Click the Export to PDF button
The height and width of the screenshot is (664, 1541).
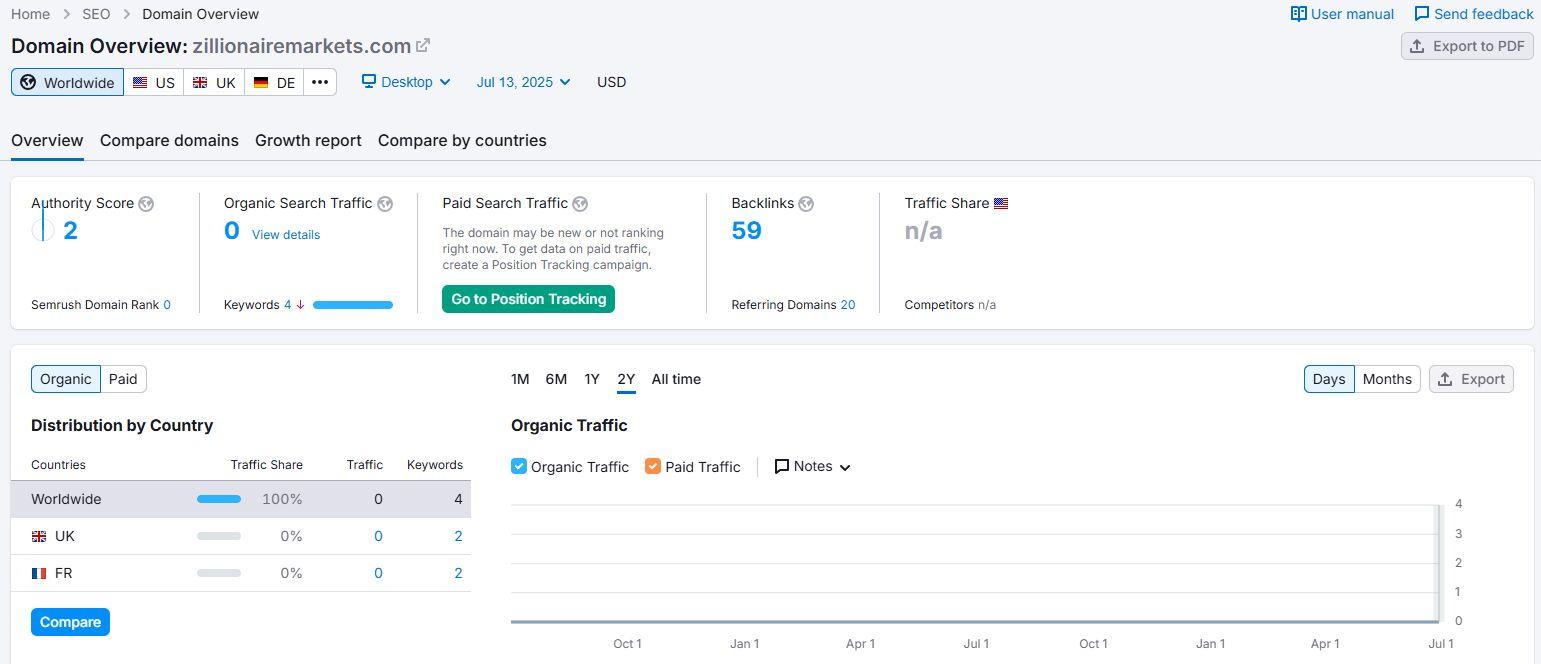click(1467, 46)
